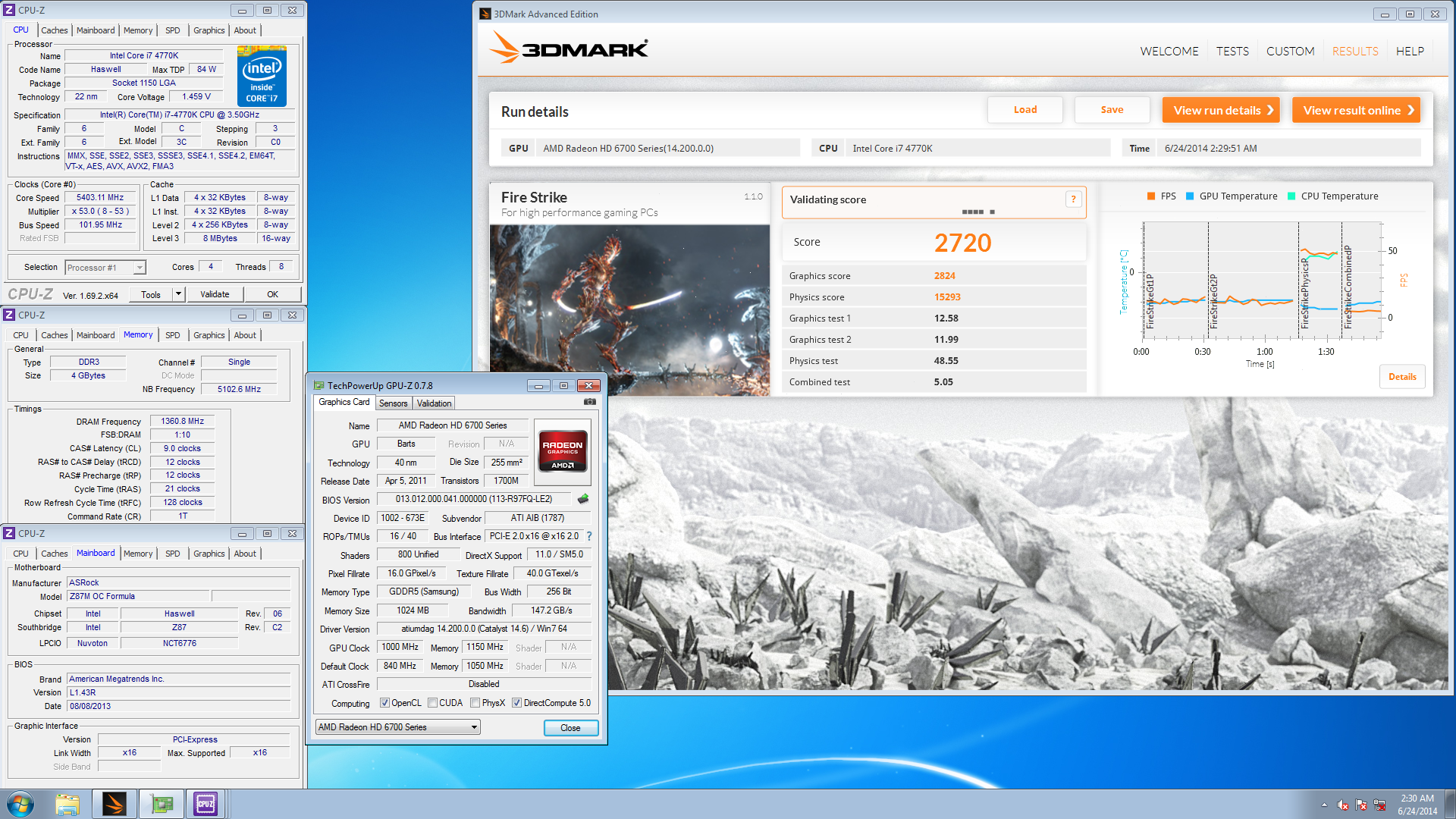Click the Close button in GPU-Z

570,728
